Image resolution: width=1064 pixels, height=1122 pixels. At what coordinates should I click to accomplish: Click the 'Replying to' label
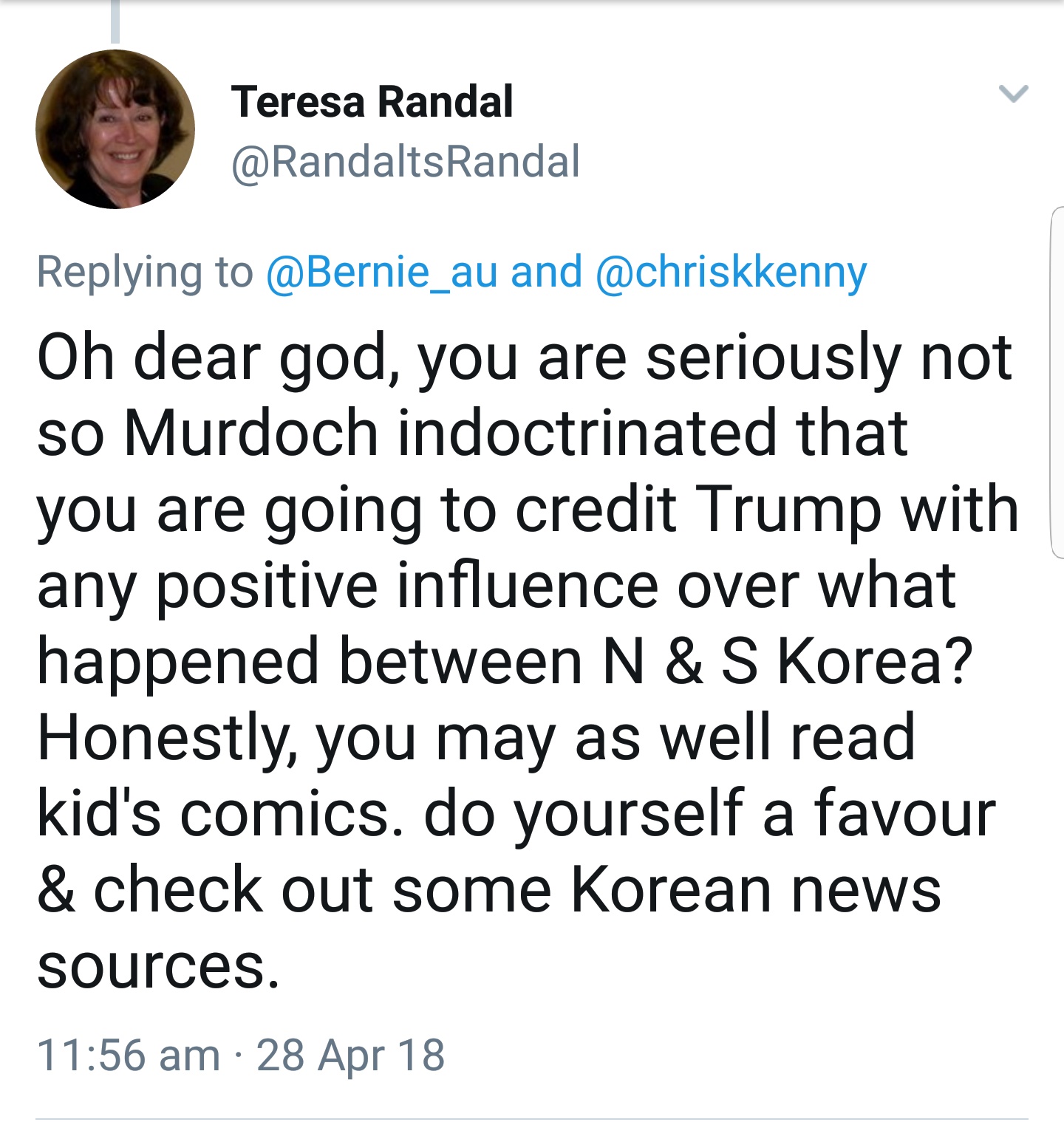[145, 272]
